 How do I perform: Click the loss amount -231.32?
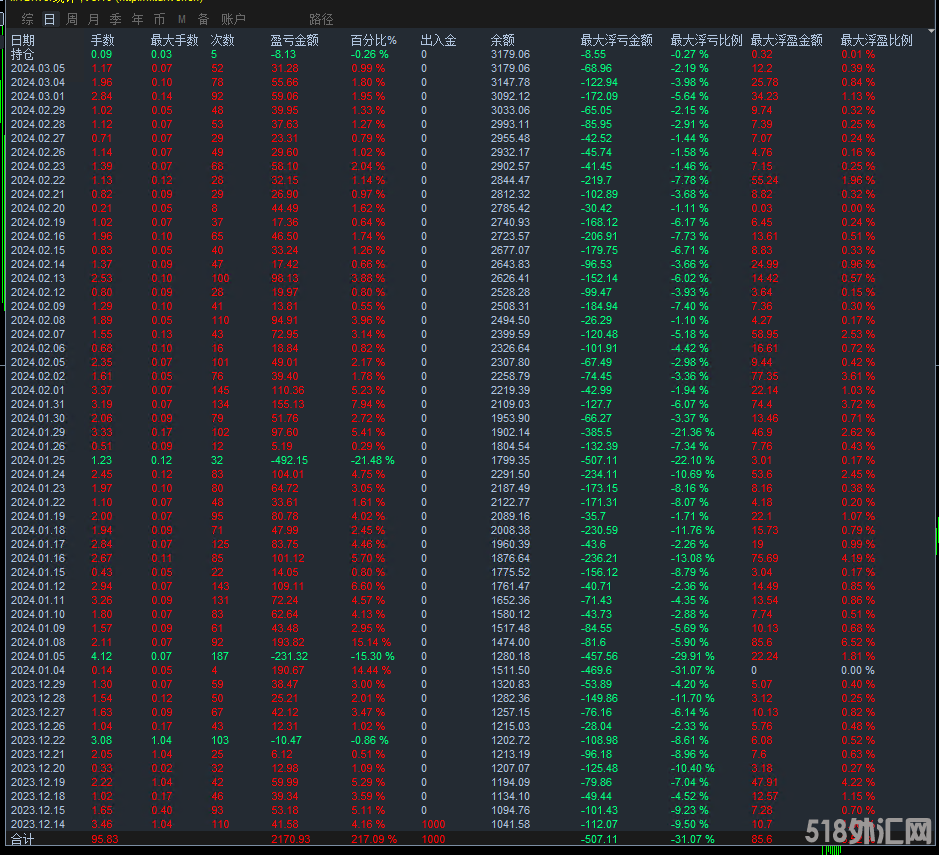[x=289, y=656]
